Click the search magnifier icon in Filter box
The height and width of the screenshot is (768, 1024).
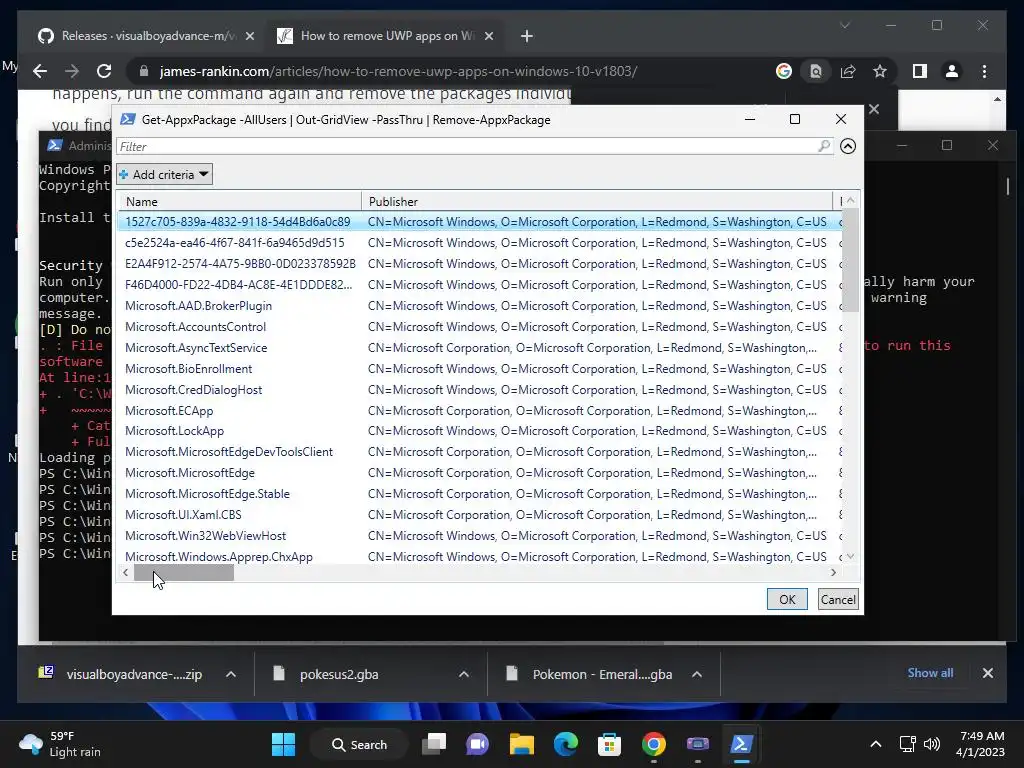824,146
